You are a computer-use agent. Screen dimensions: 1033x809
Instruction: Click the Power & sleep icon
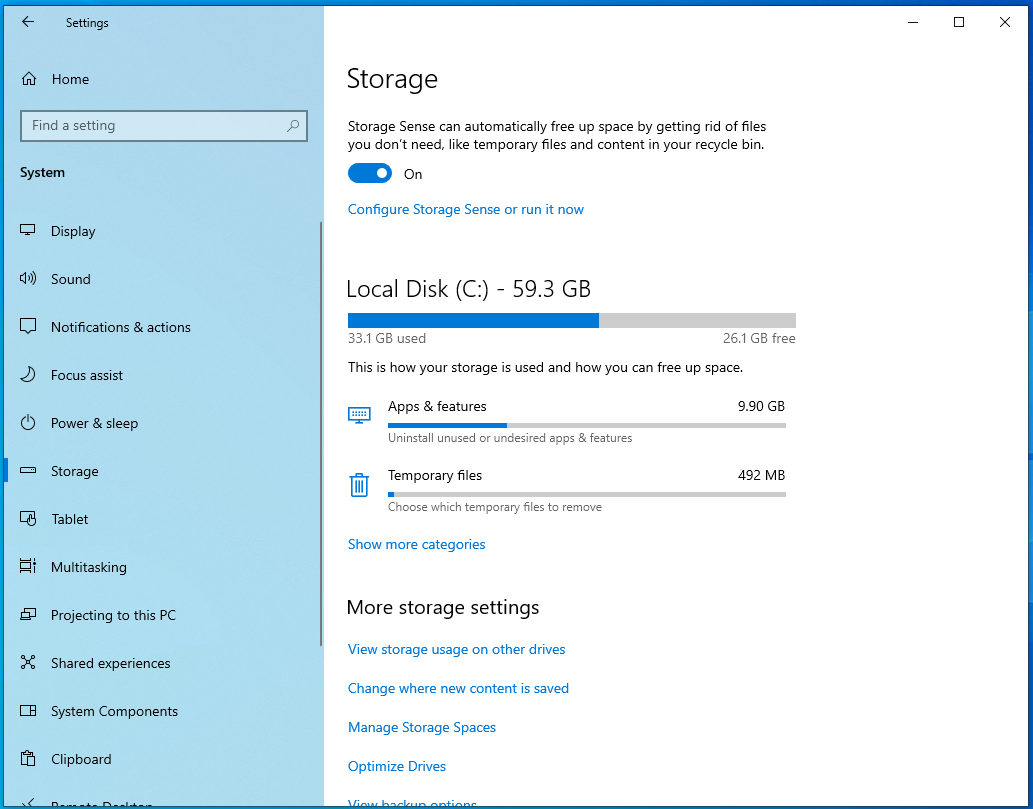28,422
